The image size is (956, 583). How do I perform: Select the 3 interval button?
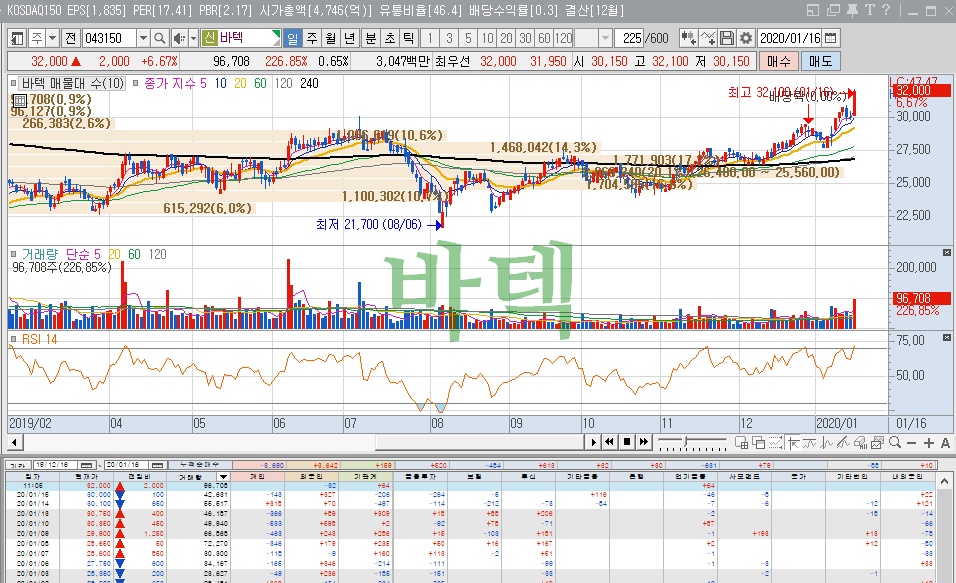point(449,38)
